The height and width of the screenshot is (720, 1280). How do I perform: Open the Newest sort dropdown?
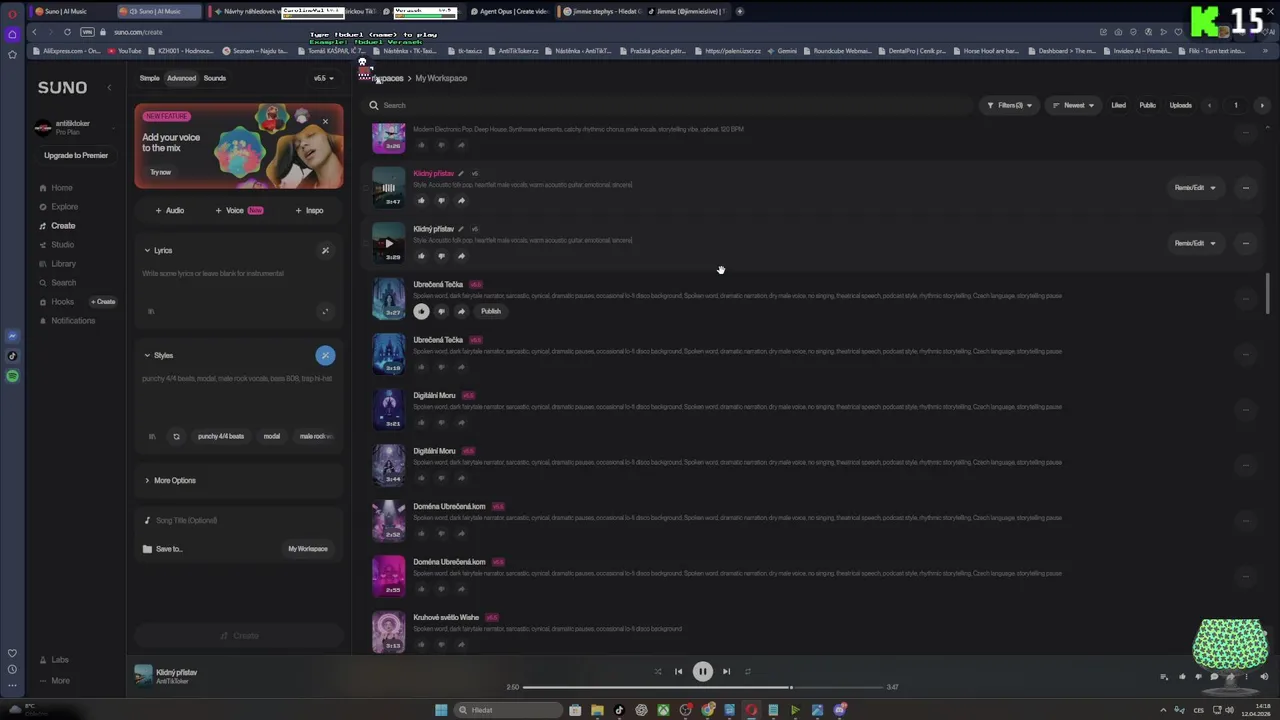tap(1073, 105)
